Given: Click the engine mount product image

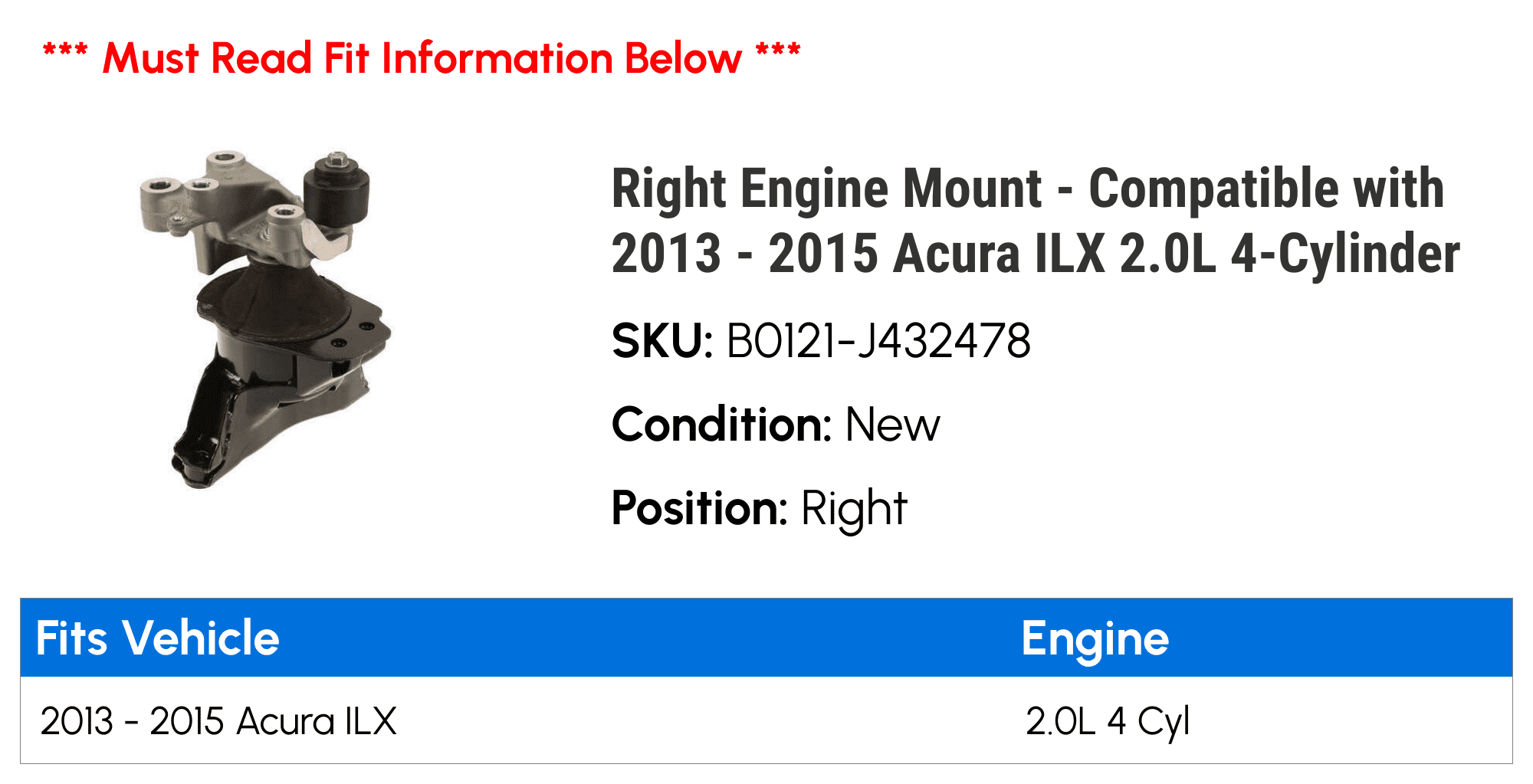Looking at the screenshot, I should [265, 319].
